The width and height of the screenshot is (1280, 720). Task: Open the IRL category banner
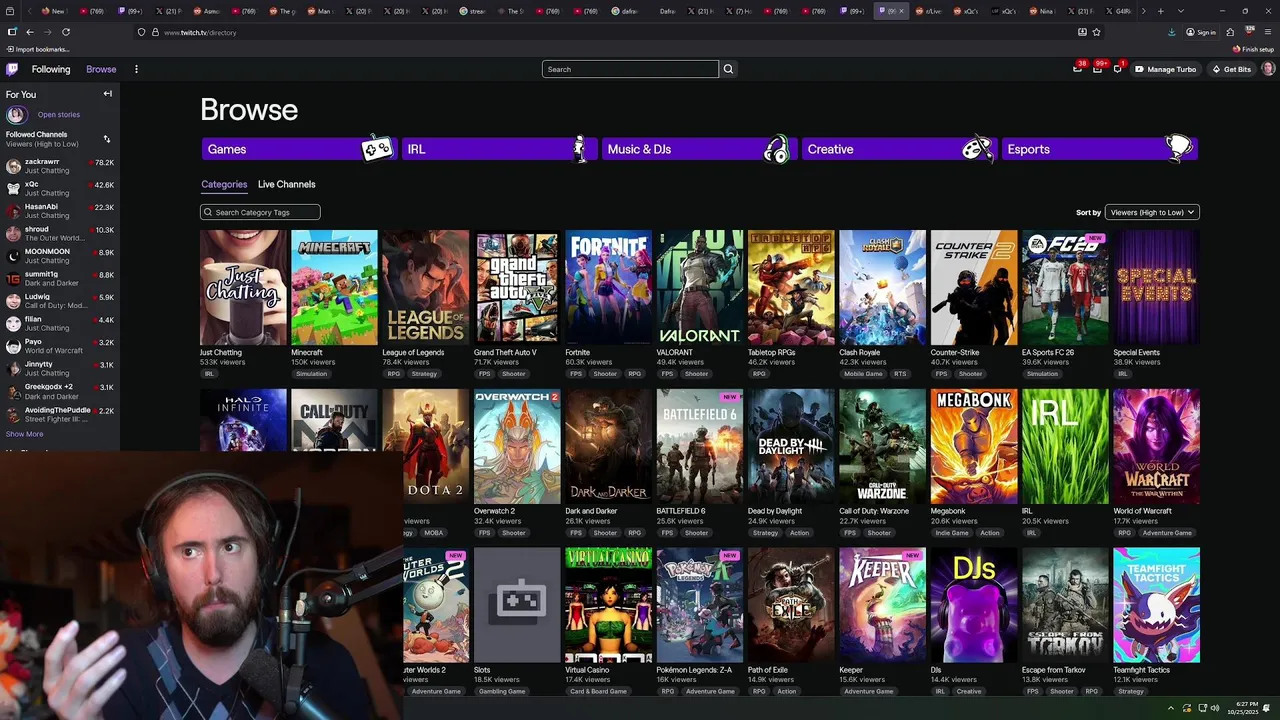point(498,149)
